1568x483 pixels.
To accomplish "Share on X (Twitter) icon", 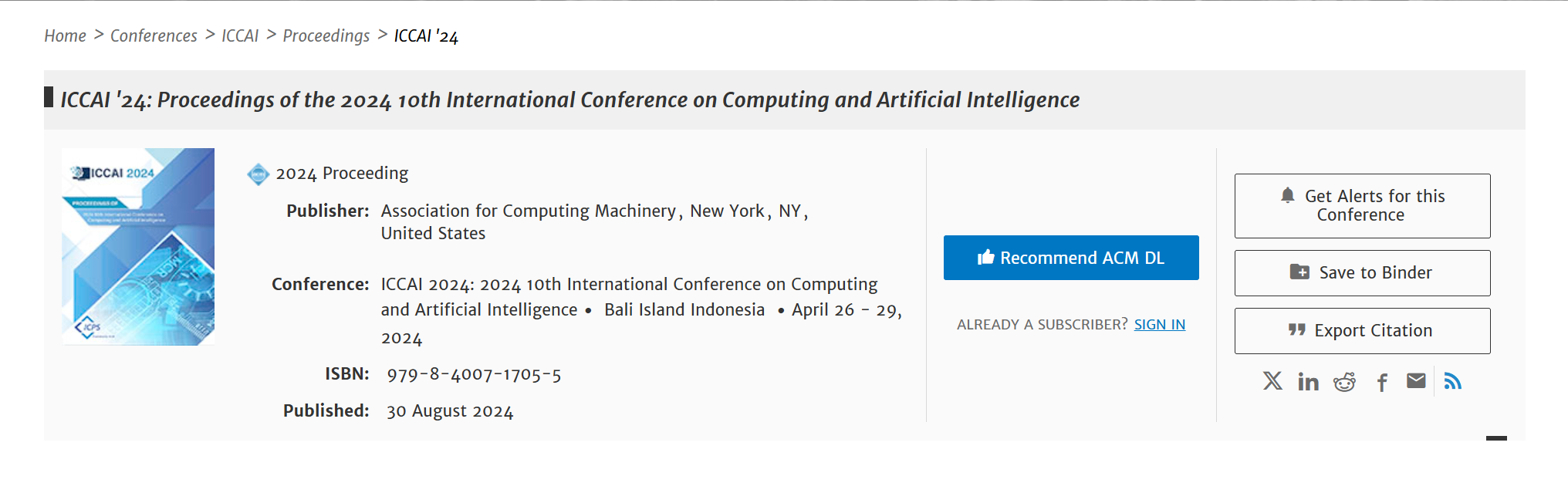I will 1272,380.
